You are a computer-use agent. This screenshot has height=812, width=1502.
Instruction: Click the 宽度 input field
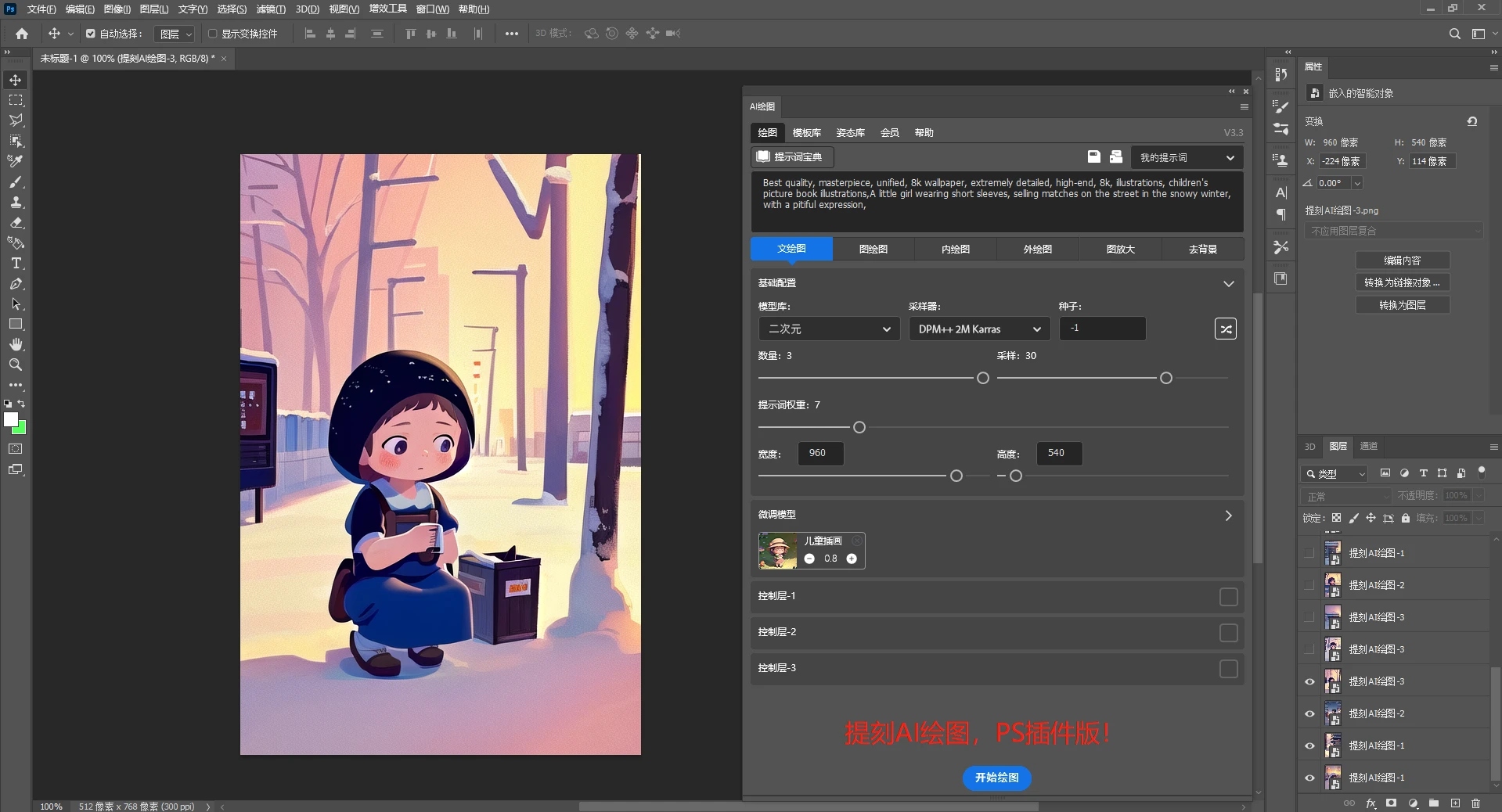pyautogui.click(x=820, y=453)
